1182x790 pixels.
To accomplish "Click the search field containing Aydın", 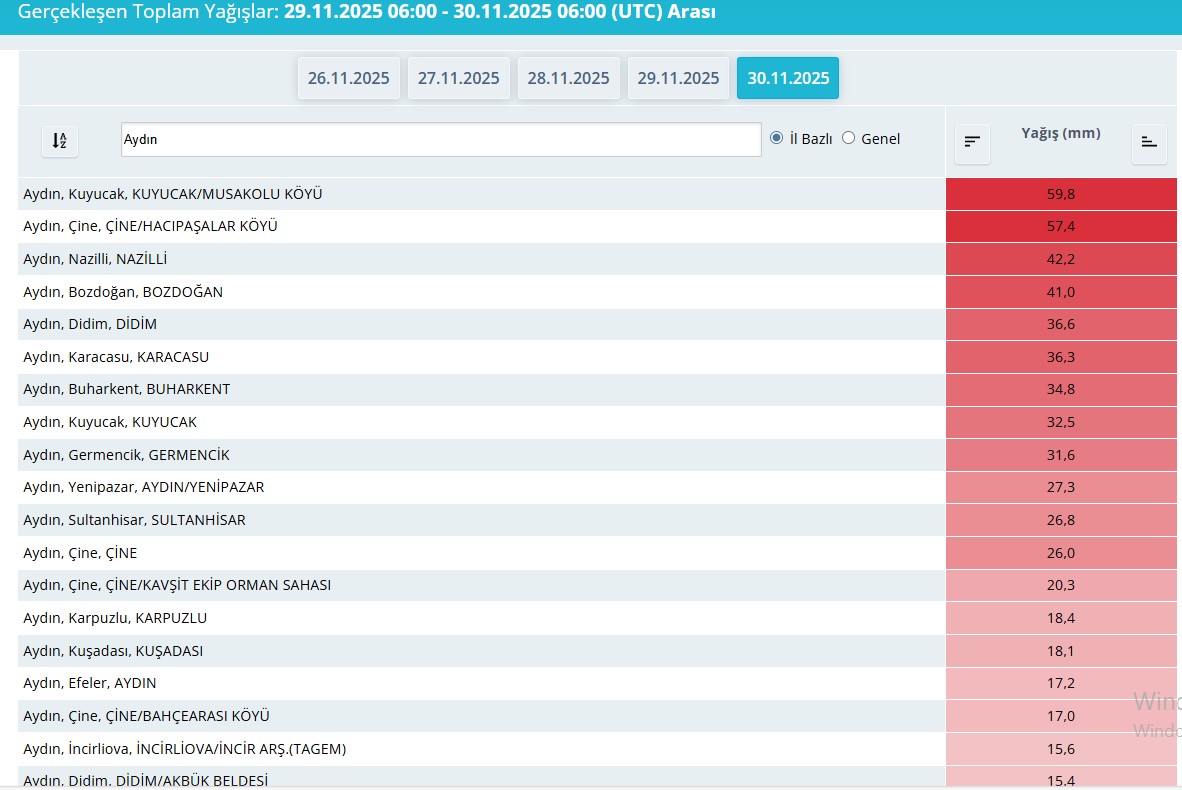I will pyautogui.click(x=440, y=140).
